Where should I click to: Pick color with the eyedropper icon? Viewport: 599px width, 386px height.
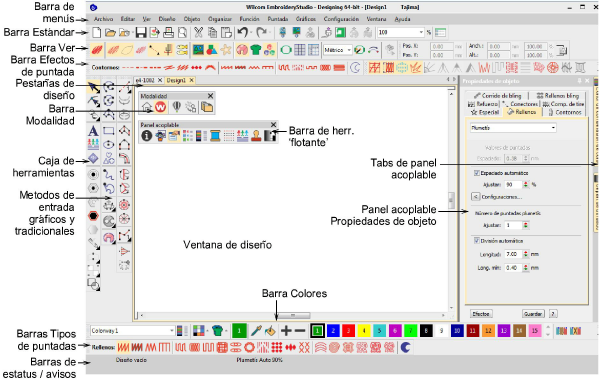[256, 331]
